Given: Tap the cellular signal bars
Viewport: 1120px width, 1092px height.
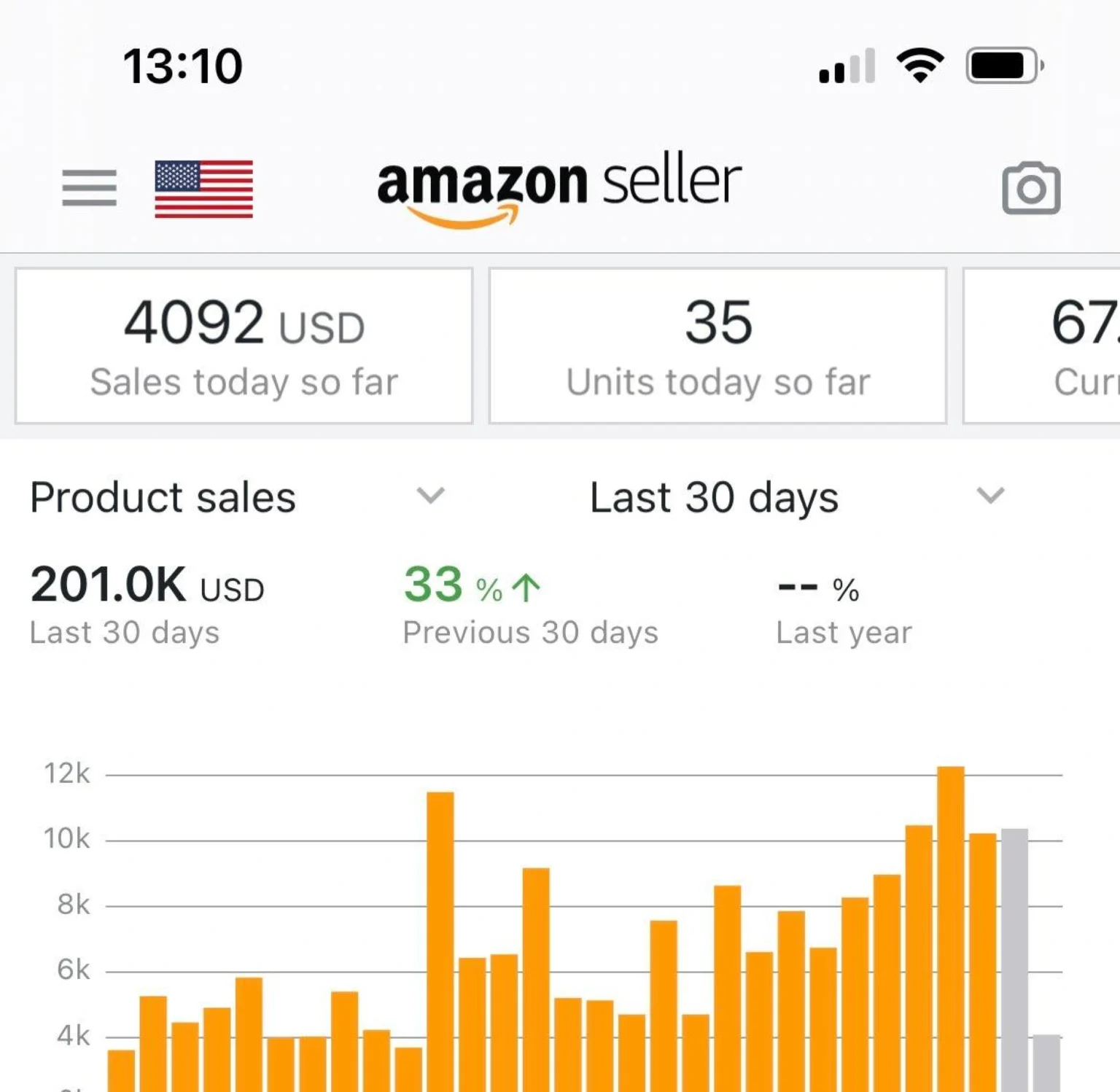Looking at the screenshot, I should [847, 66].
